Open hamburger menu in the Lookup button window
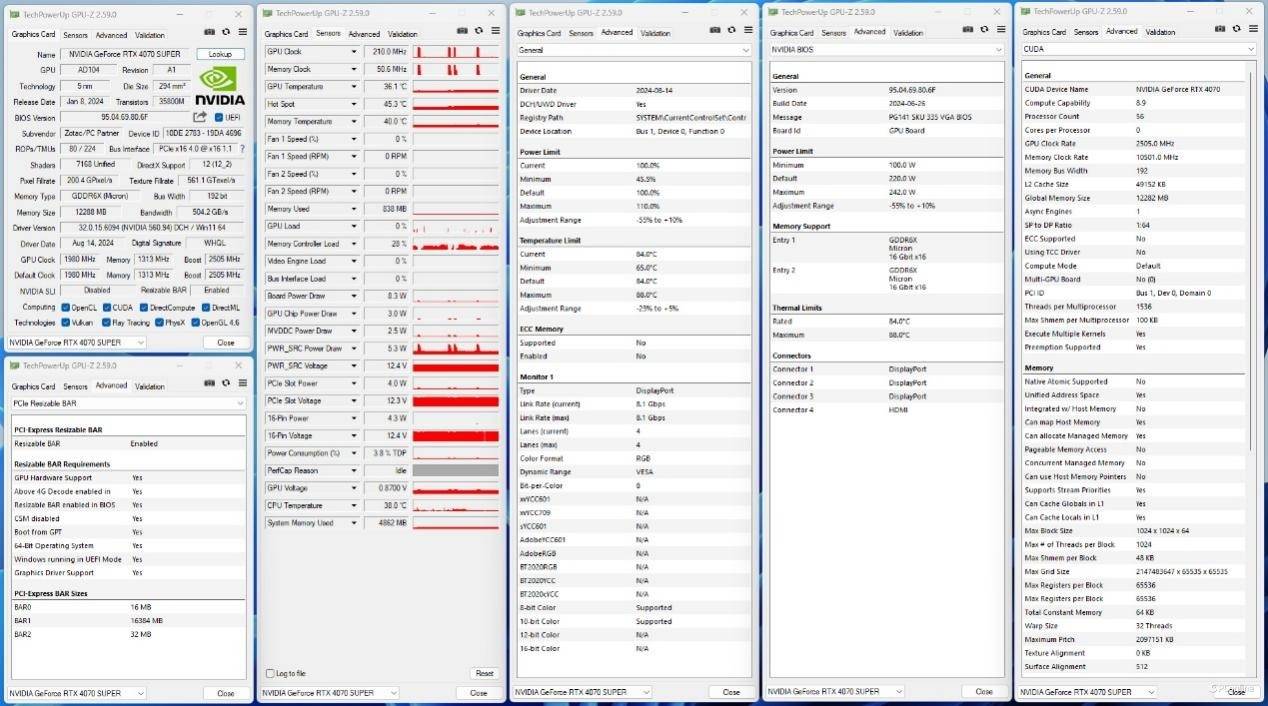The image size is (1268, 706). point(243,33)
